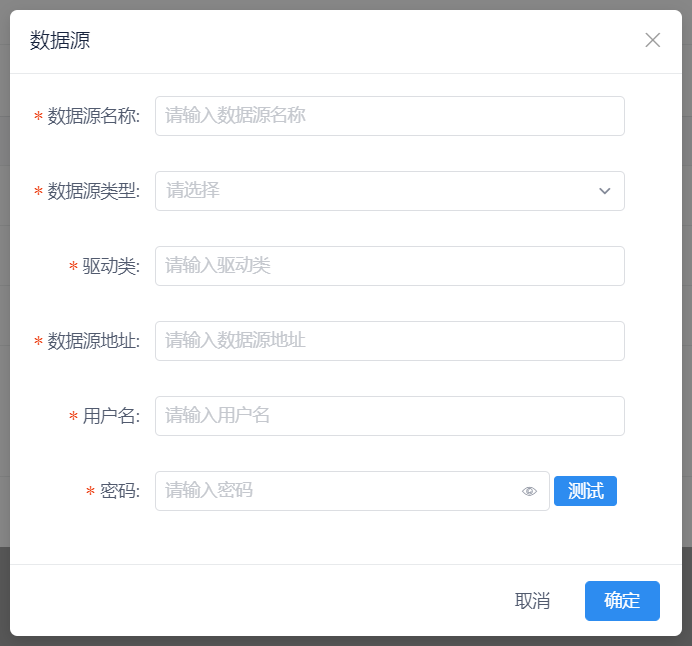This screenshot has width=692, height=646.
Task: Click the 驱动类 field label
Action: click(x=111, y=267)
